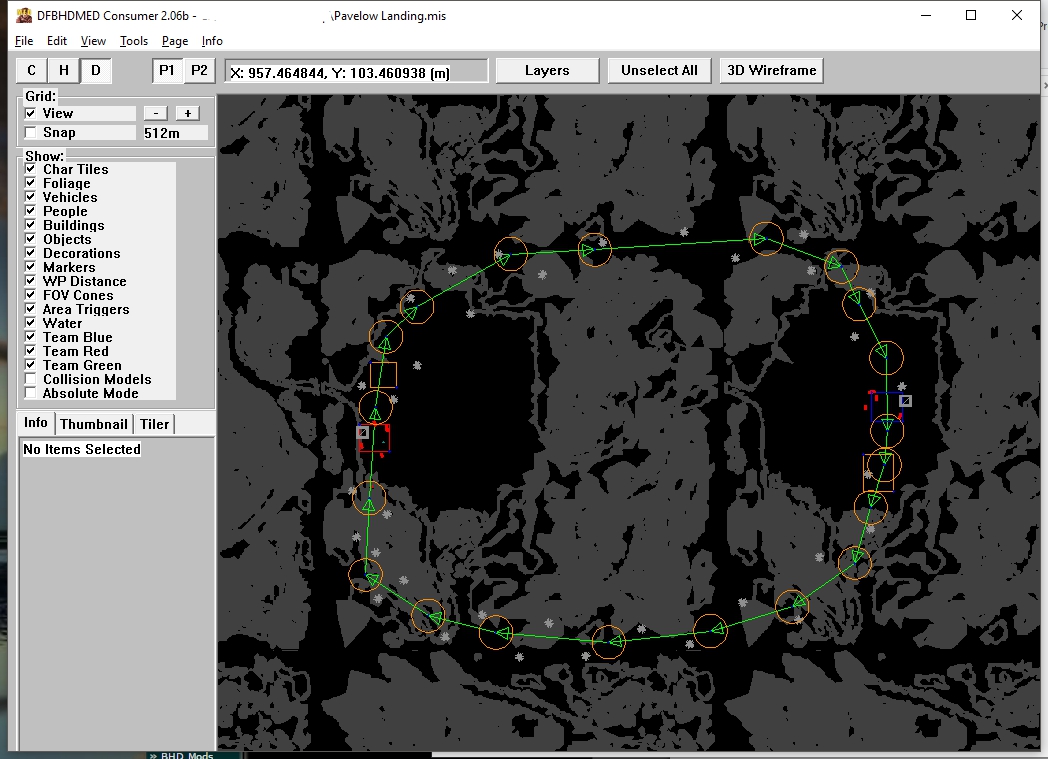Click the H mode toolbar button
The image size is (1048, 759).
pos(64,70)
